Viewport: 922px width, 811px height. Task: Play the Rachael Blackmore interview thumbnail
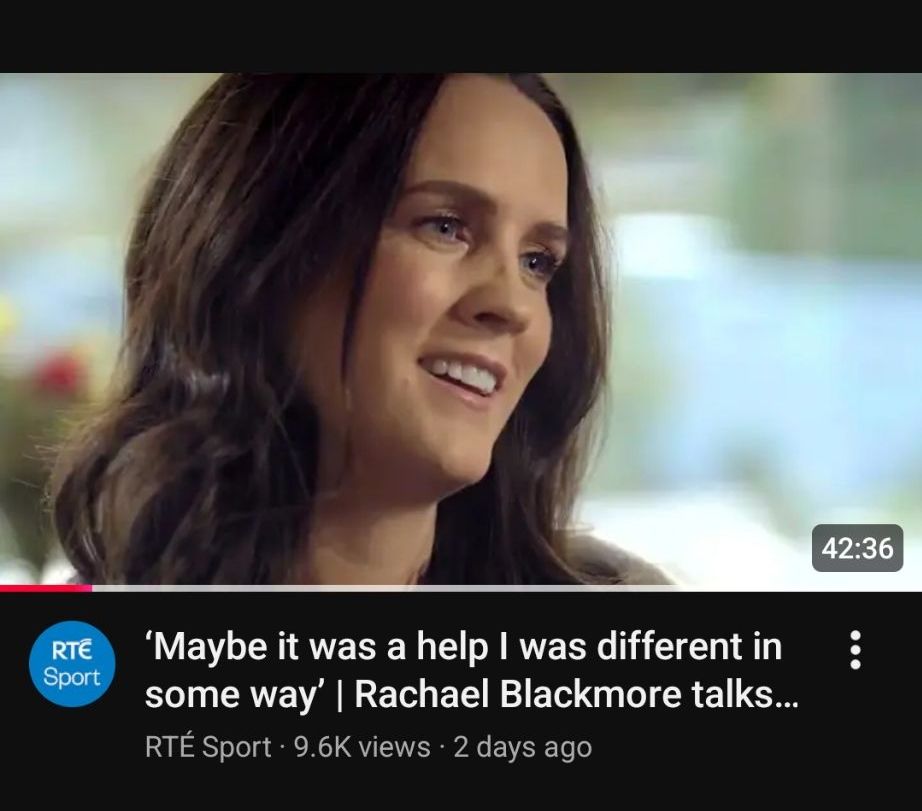461,331
